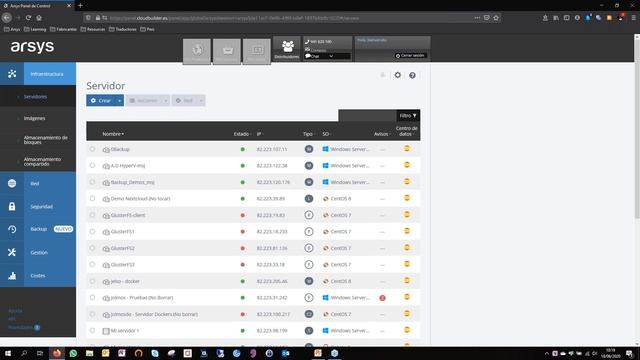Sort table by Centro de datos column

point(406,131)
